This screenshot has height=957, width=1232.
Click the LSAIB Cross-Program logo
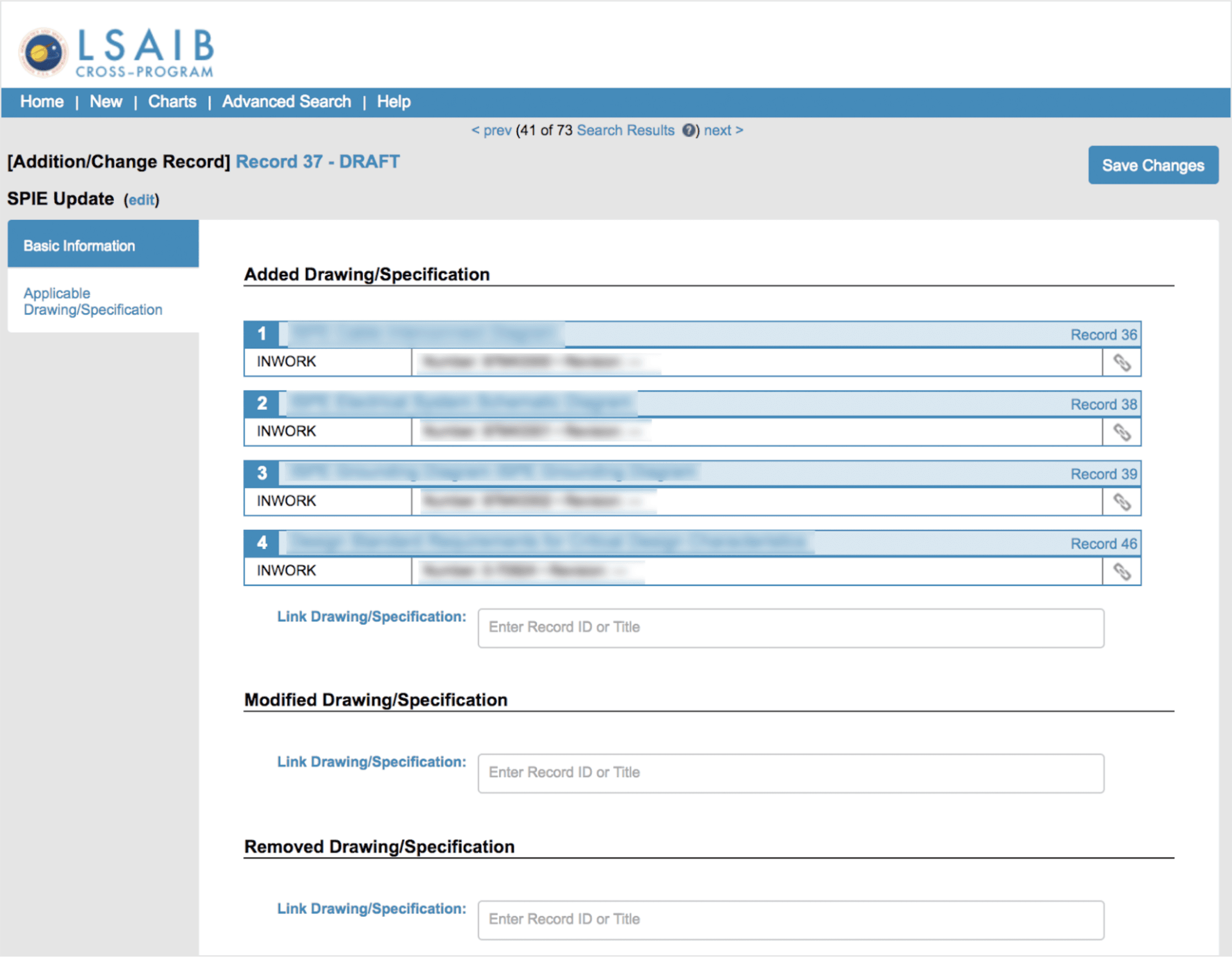click(x=116, y=50)
